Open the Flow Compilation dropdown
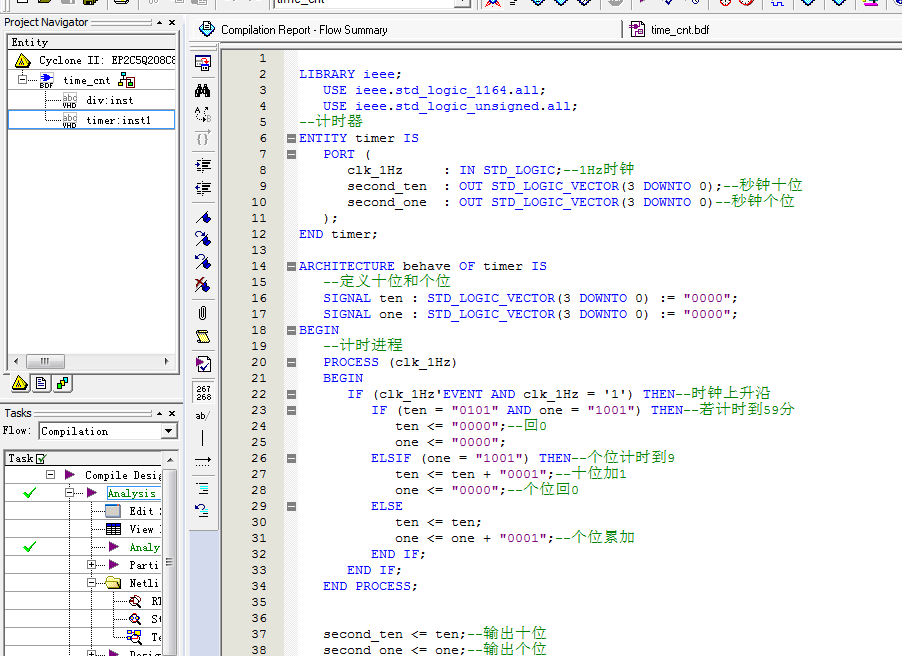 point(168,431)
